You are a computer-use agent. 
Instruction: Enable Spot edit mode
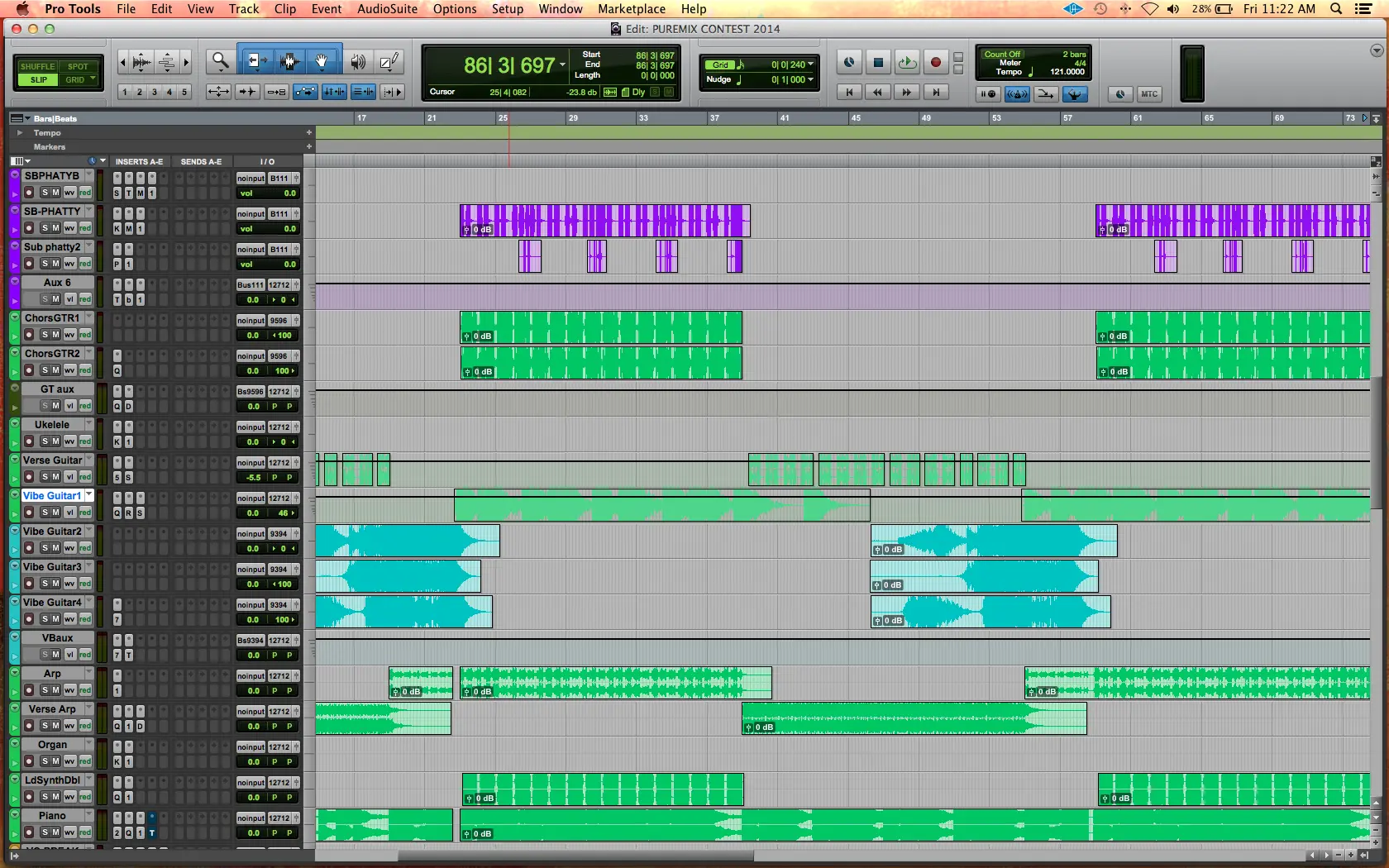[78, 66]
